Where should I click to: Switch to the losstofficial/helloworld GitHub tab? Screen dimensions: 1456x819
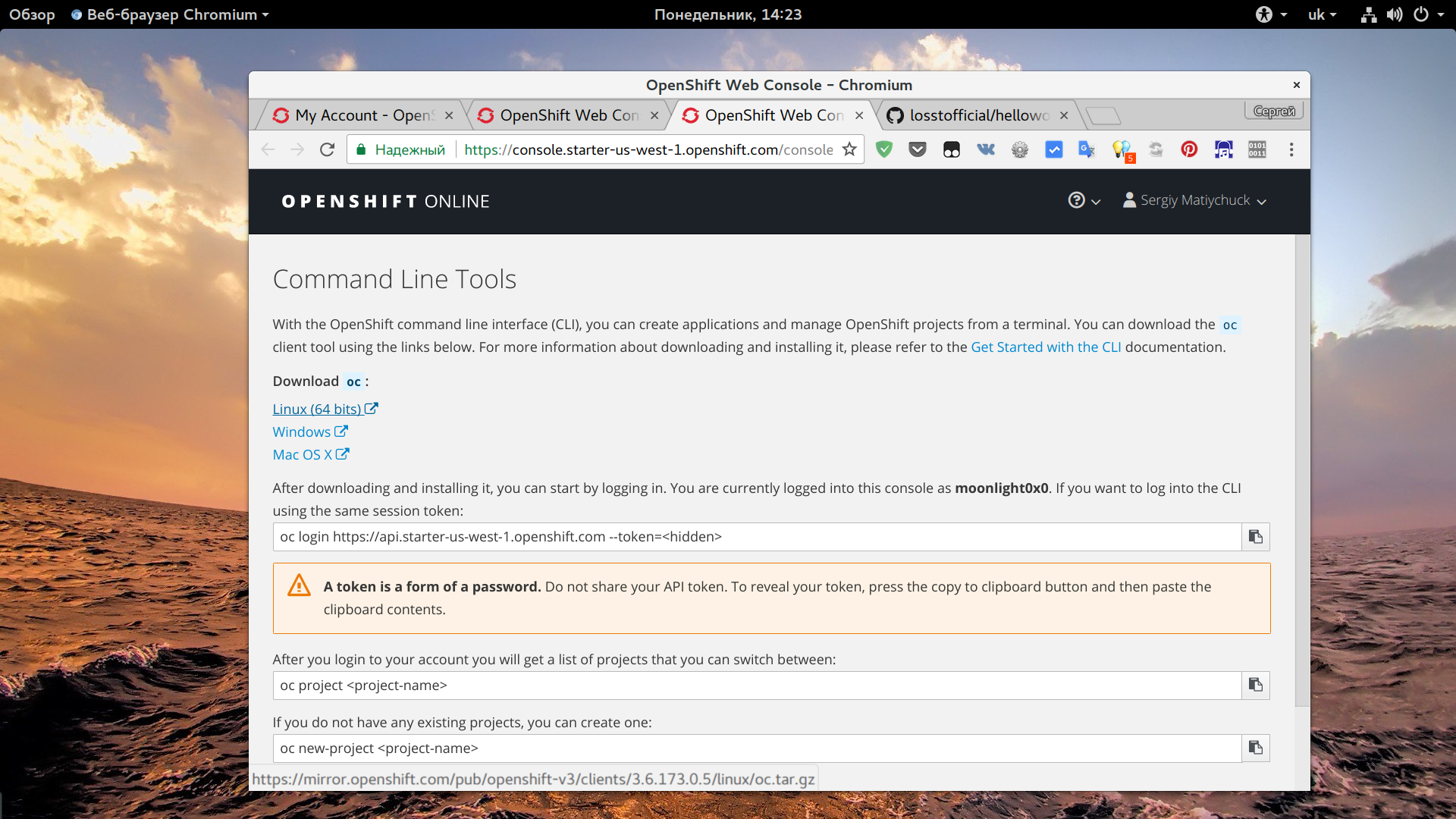(978, 115)
